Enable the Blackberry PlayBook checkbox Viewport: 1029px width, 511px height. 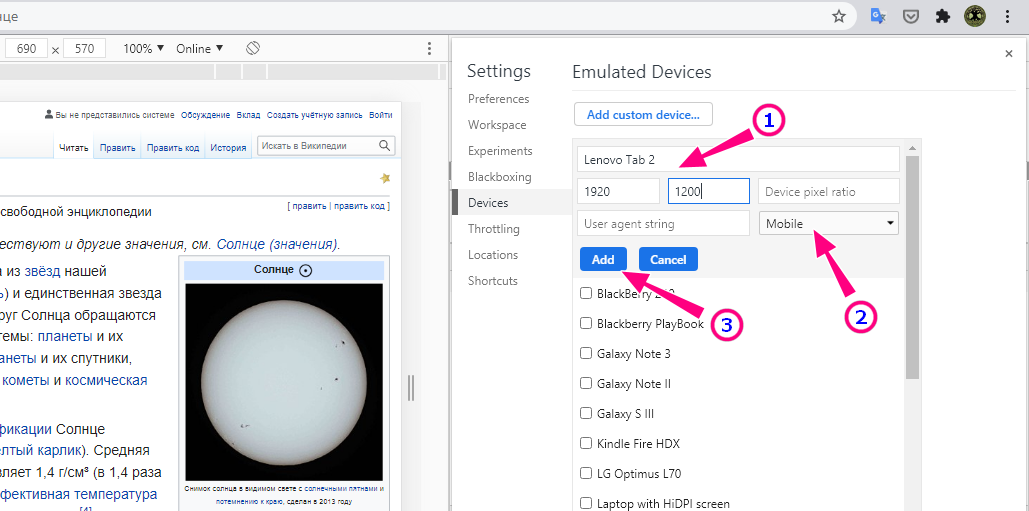pos(586,323)
